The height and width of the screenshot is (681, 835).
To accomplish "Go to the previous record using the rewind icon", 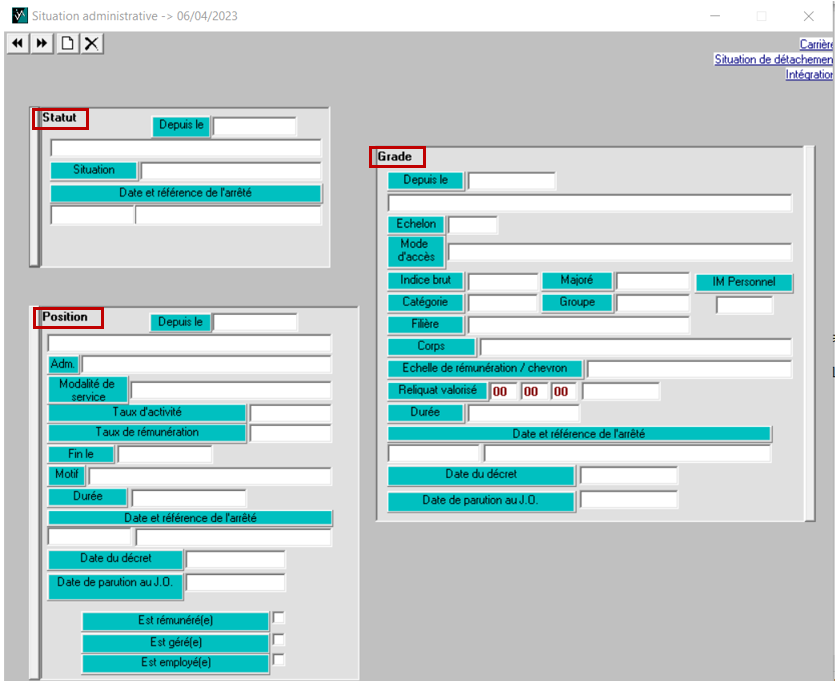I will coord(17,43).
